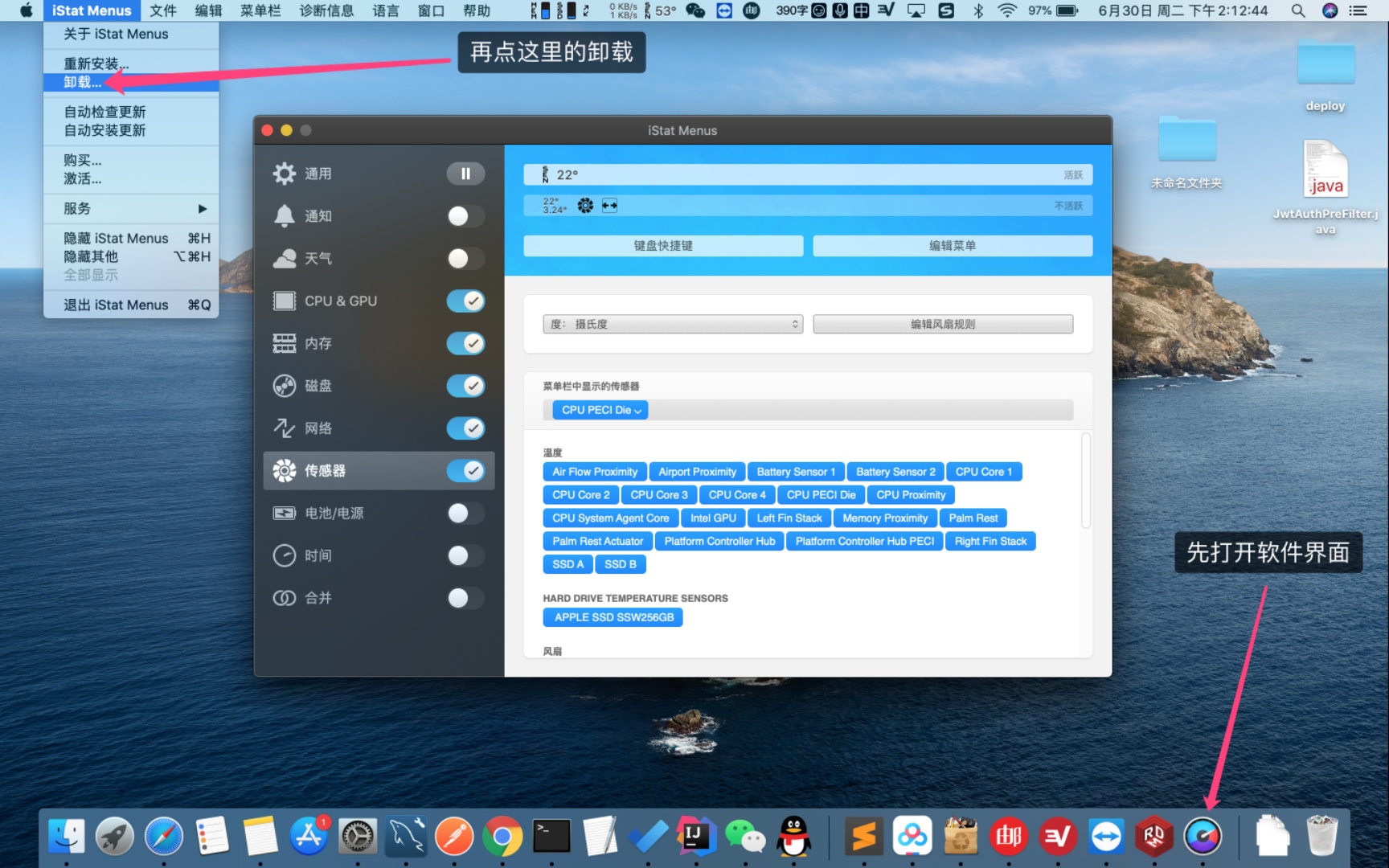Open IntelliJ IDEA from the Dock
Screen dimensions: 1389x868
(x=695, y=837)
